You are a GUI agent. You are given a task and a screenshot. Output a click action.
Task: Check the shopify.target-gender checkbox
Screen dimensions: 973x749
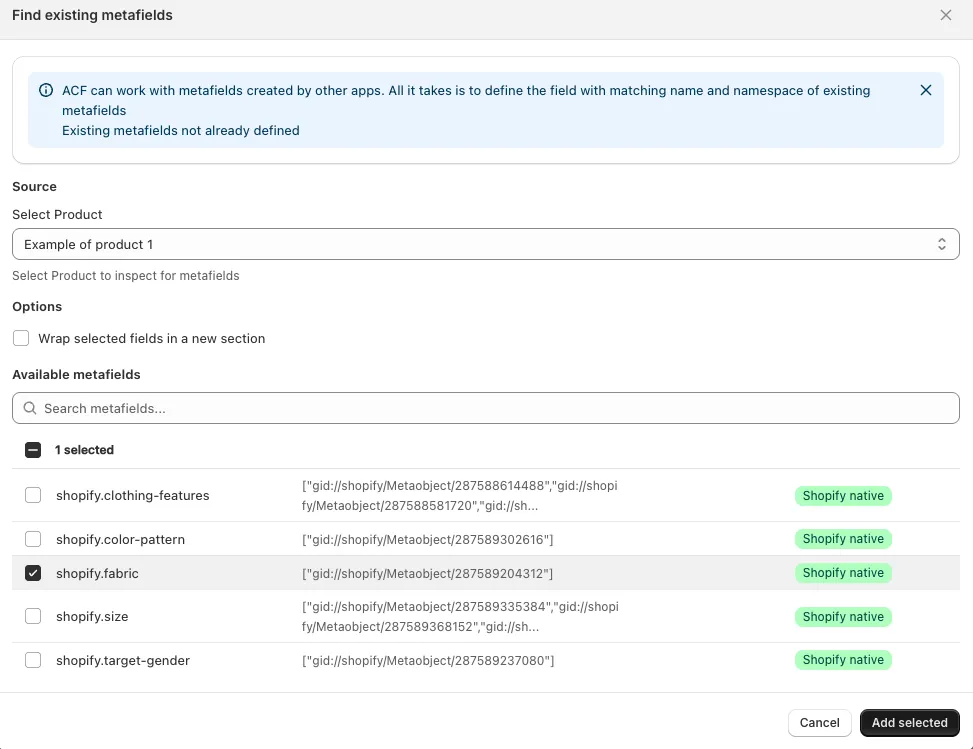pos(33,660)
